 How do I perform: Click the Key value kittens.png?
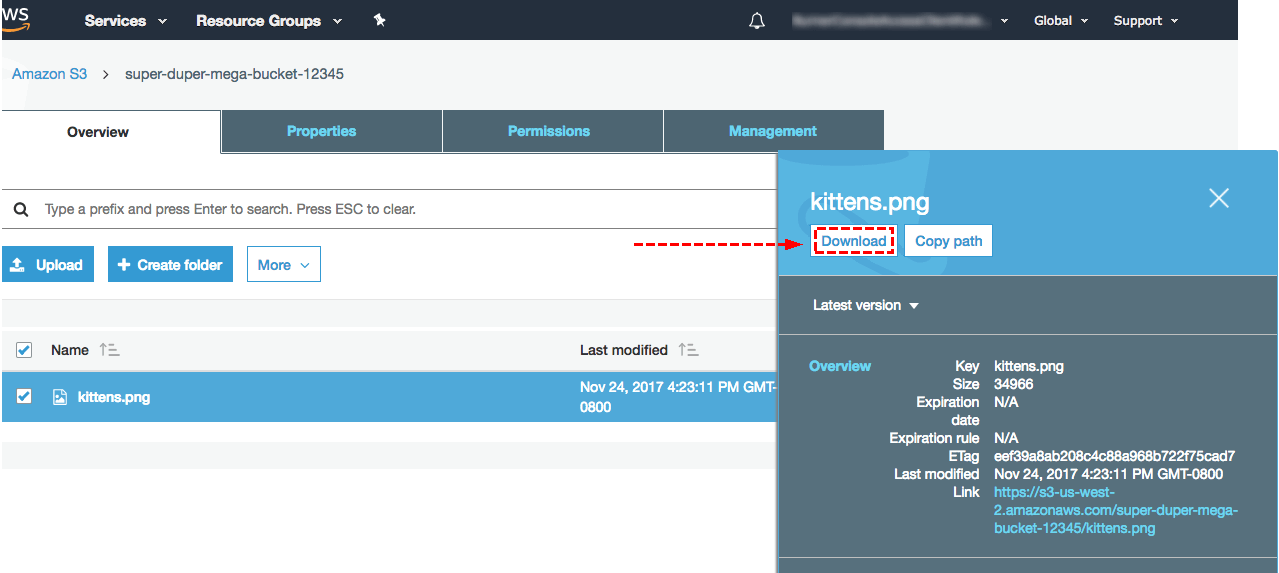(1029, 366)
